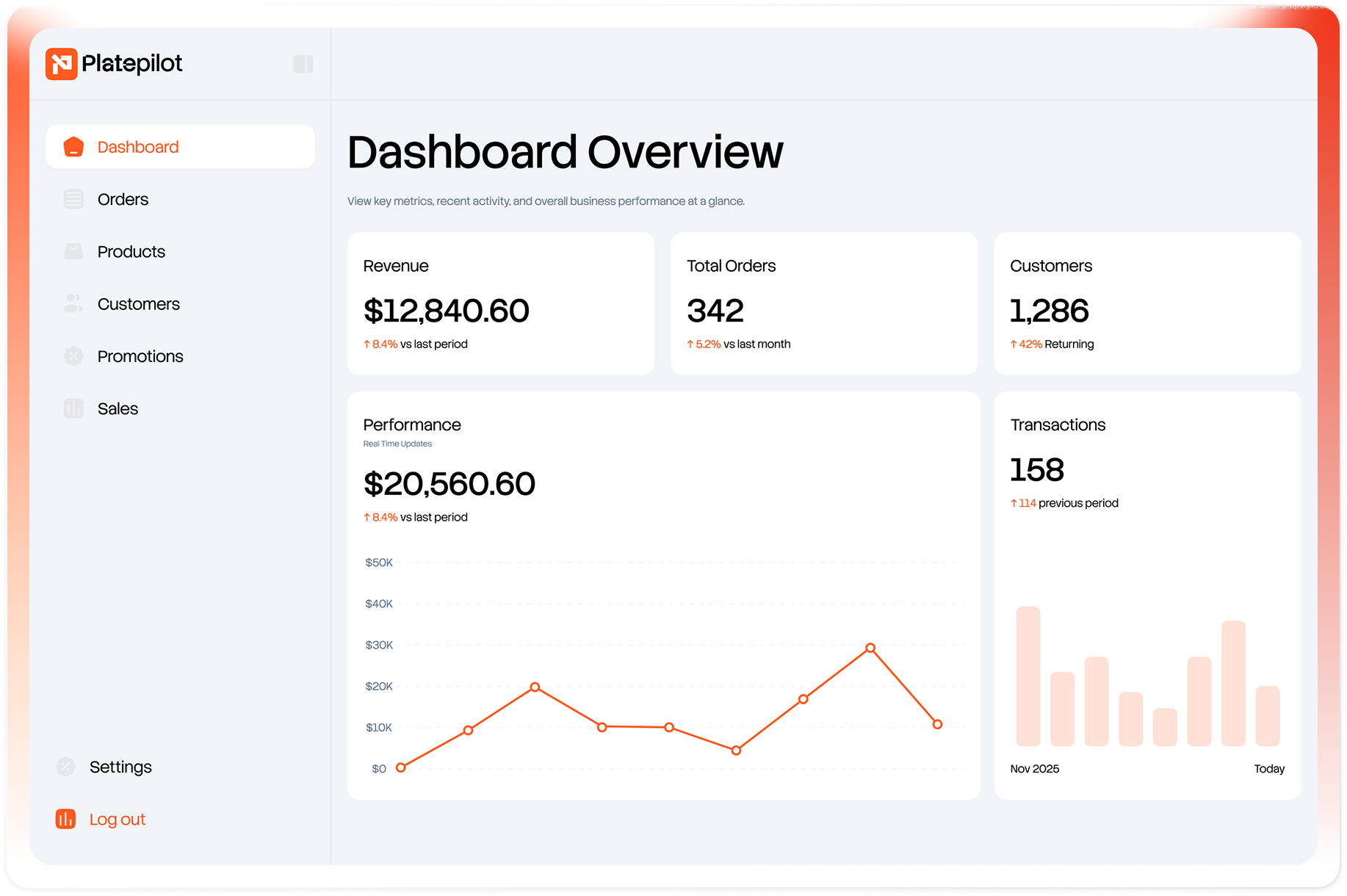Viewport: 1347px width, 896px height.
Task: Click the Log out icon
Action: (65, 819)
